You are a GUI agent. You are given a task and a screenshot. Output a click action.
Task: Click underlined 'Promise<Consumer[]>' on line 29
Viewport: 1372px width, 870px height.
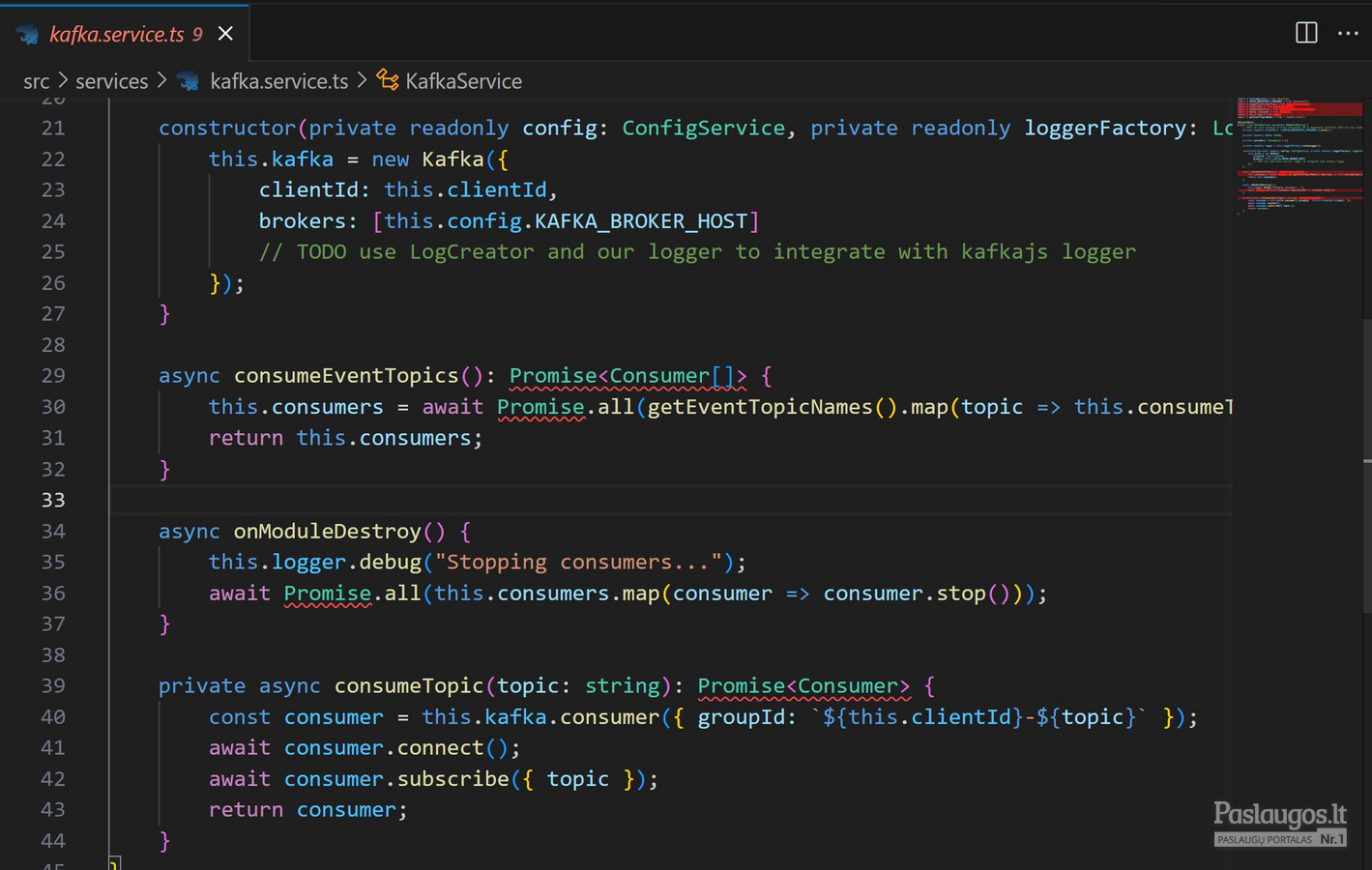coord(628,375)
